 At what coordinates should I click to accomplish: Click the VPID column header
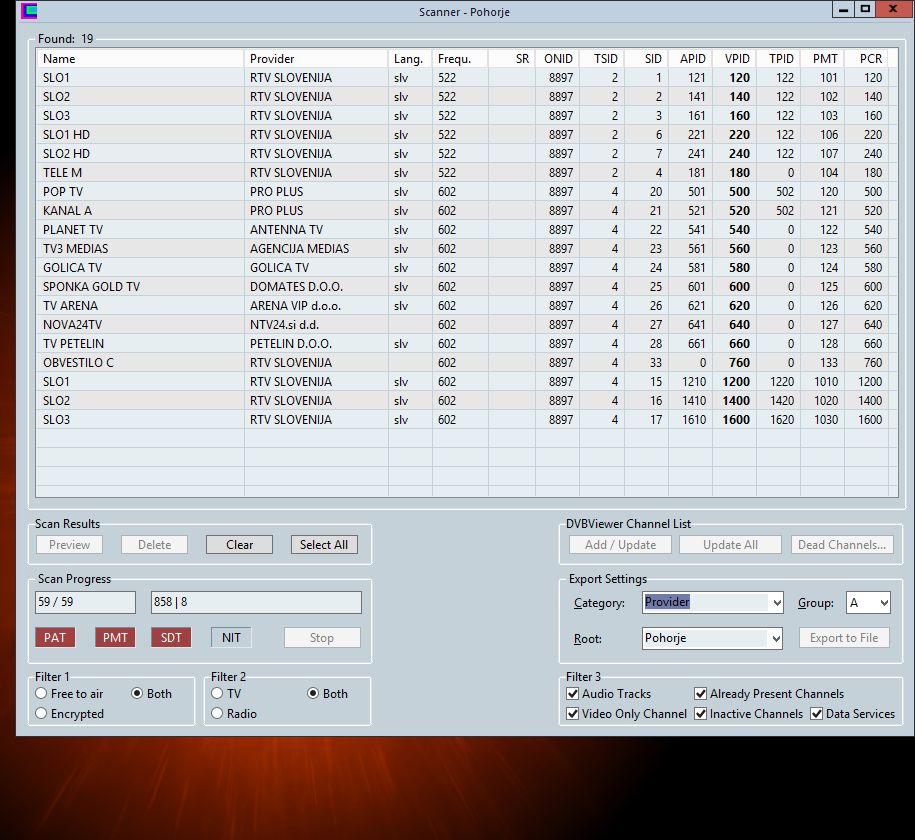[x=734, y=59]
